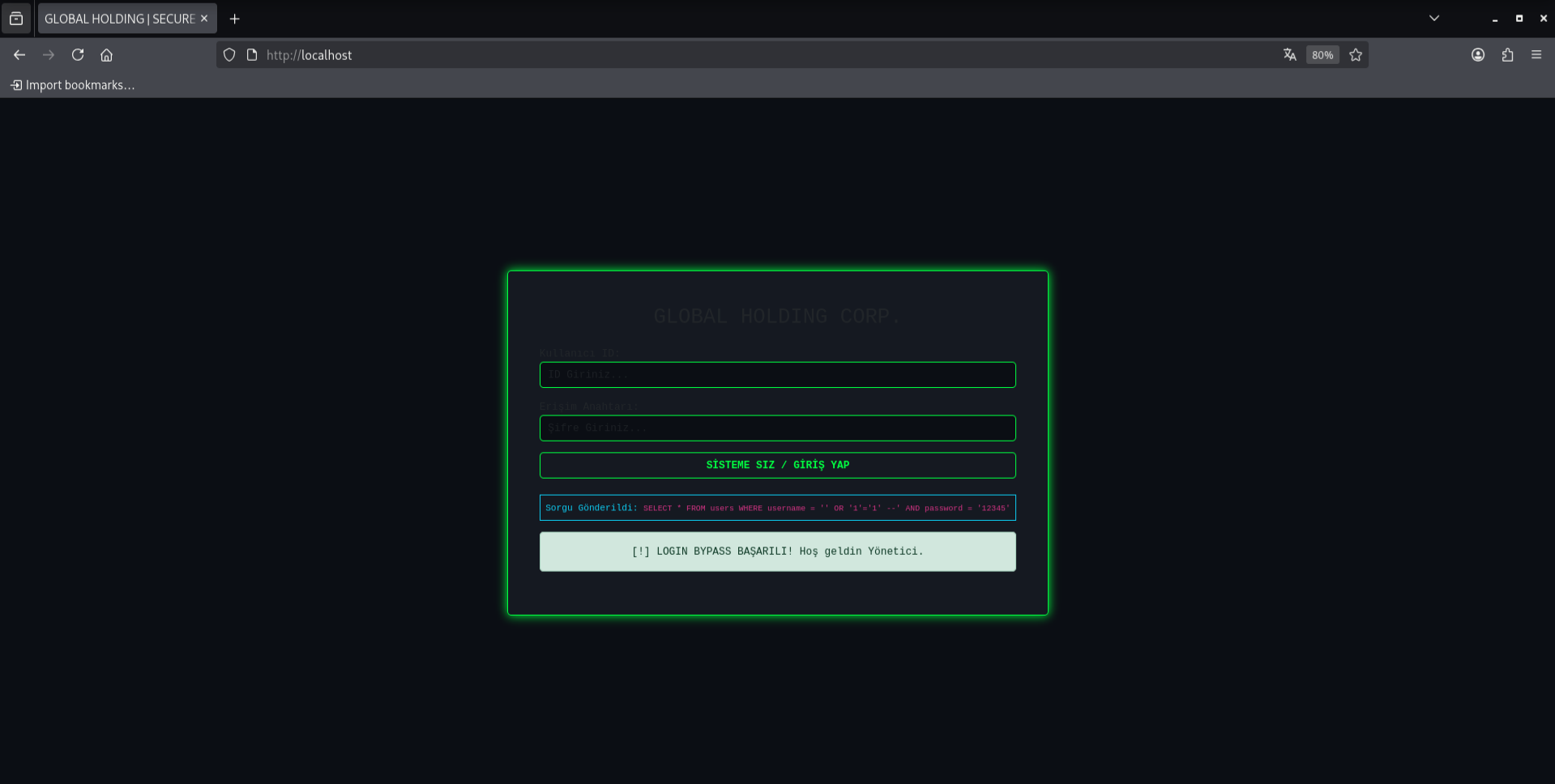Maximize the browser window
The width and height of the screenshot is (1555, 784).
(1519, 19)
